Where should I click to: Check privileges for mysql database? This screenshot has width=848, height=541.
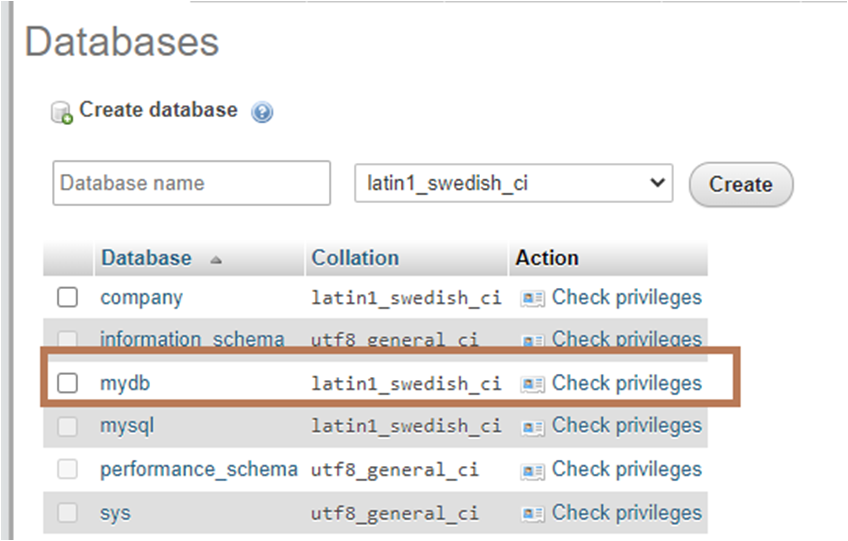pos(627,426)
